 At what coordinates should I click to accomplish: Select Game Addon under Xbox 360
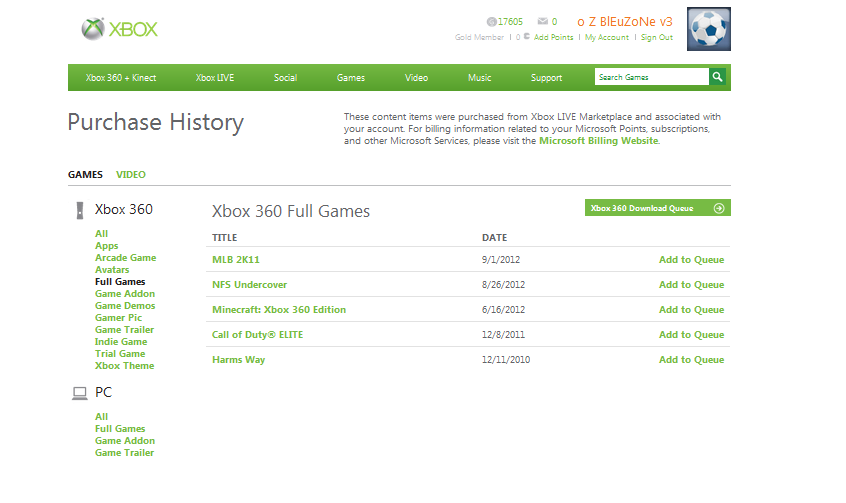[125, 294]
